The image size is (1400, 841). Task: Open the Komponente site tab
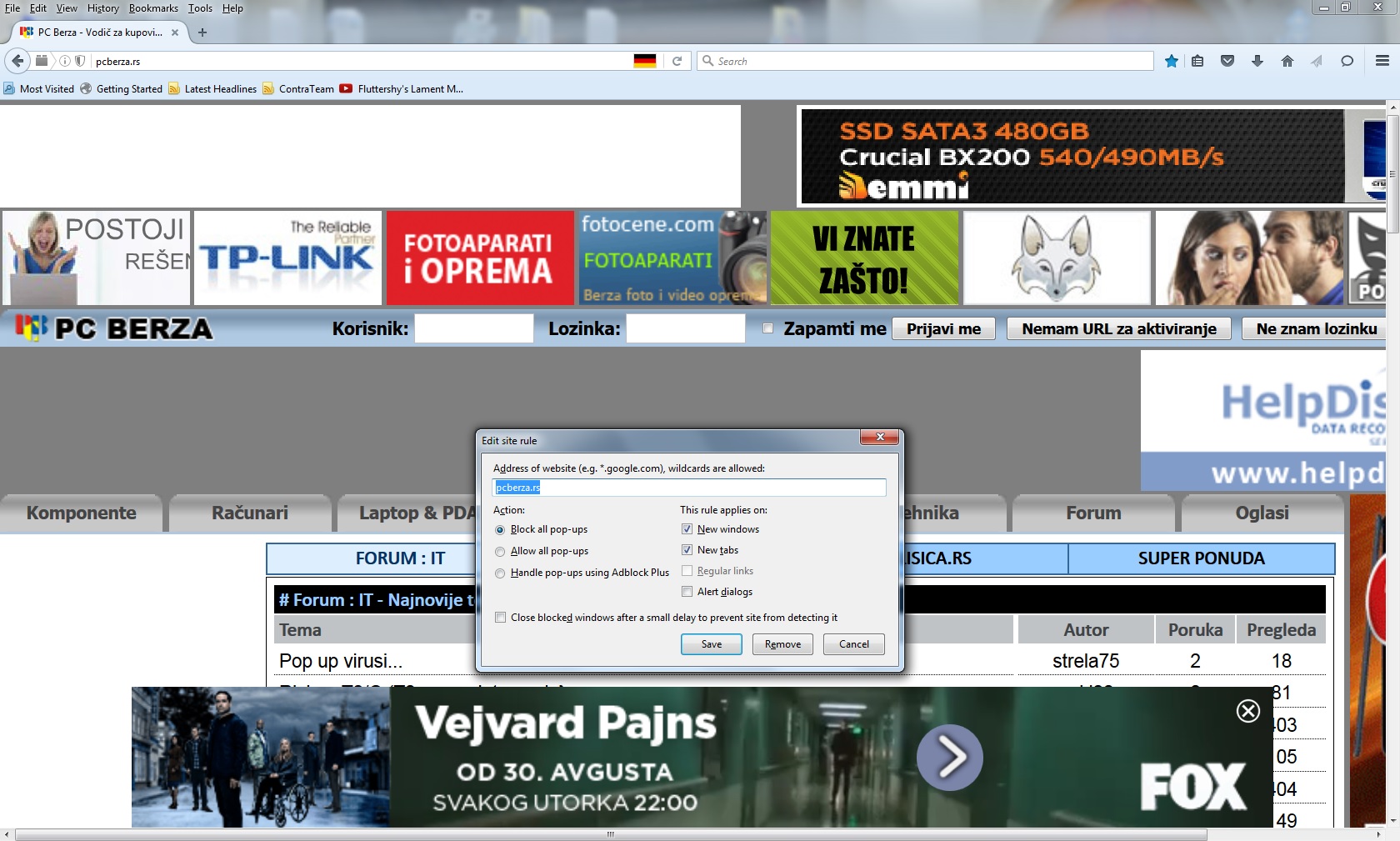tap(82, 513)
